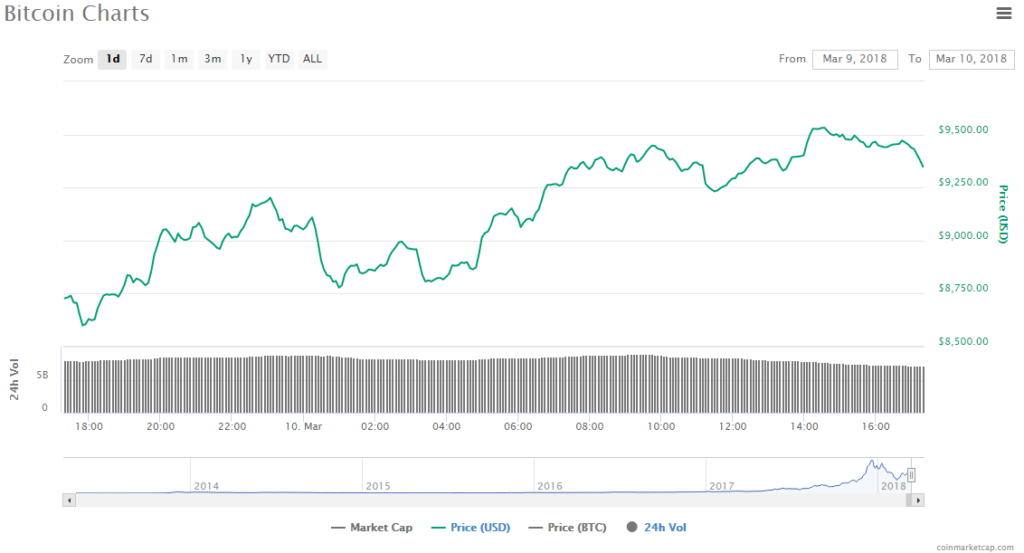1024x553 pixels.
Task: Click navigator scrollbar right arrow
Action: click(x=919, y=498)
